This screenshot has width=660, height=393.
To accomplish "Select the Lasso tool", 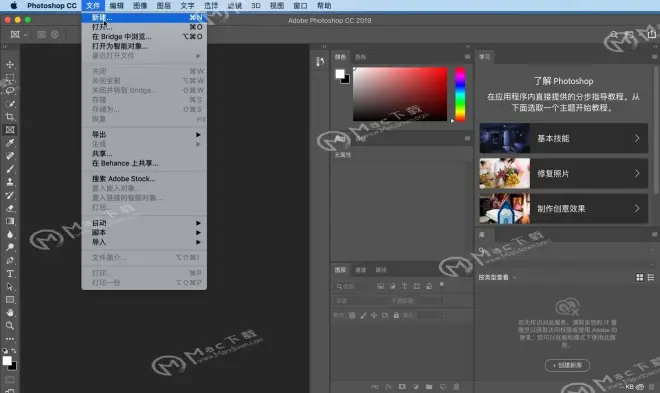I will 10,90.
